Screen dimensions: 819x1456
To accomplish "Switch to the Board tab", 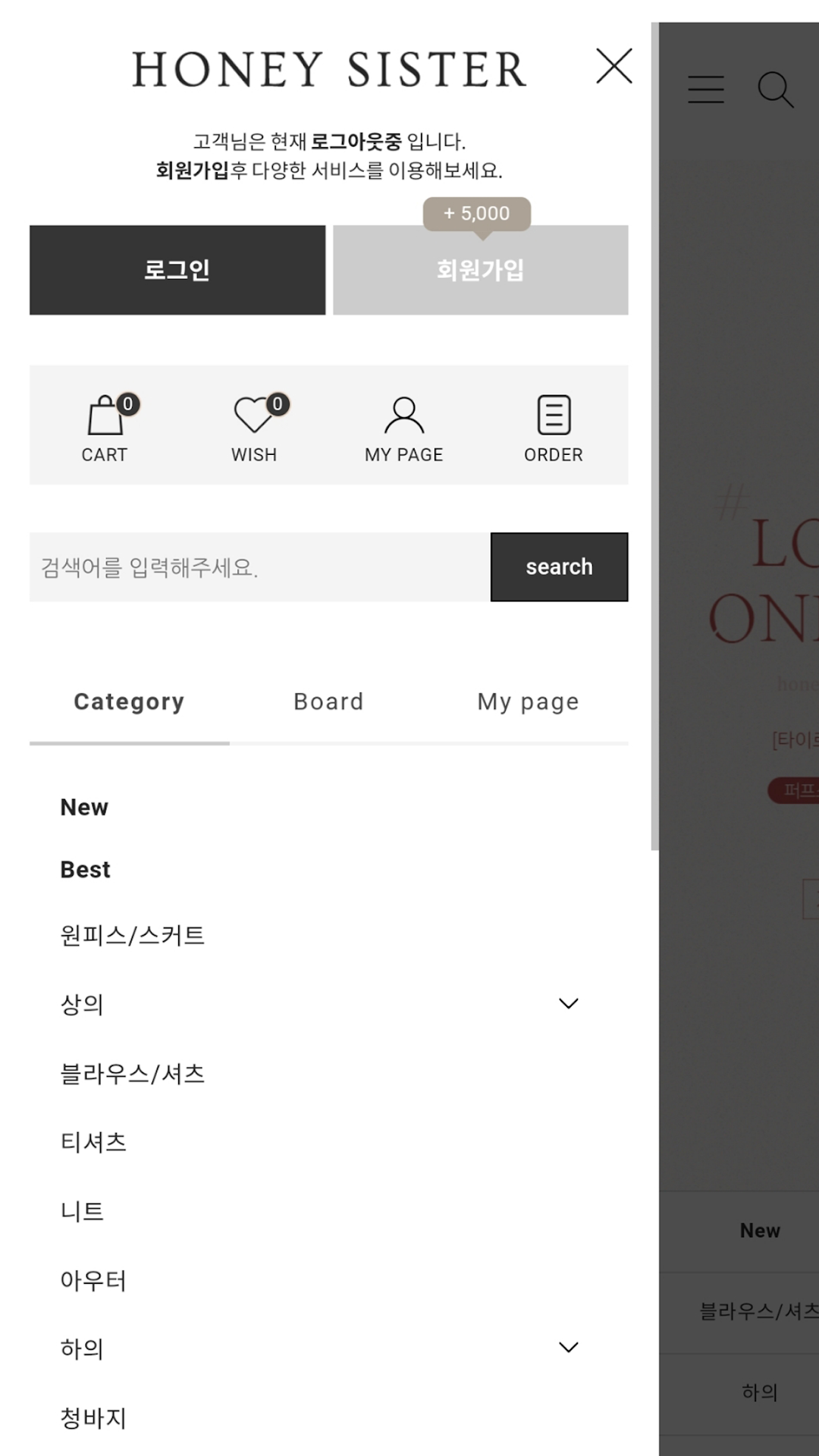I will coord(328,702).
